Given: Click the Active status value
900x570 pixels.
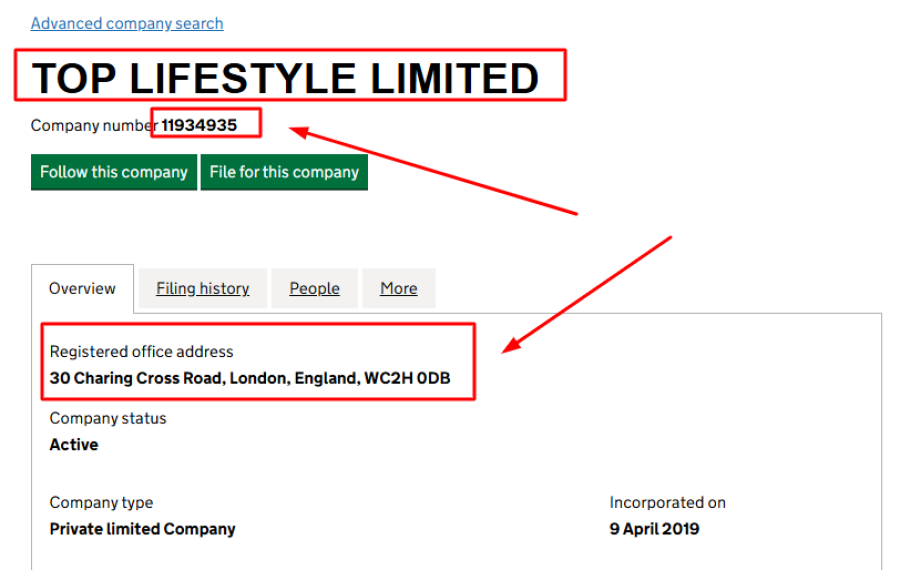Looking at the screenshot, I should (74, 445).
